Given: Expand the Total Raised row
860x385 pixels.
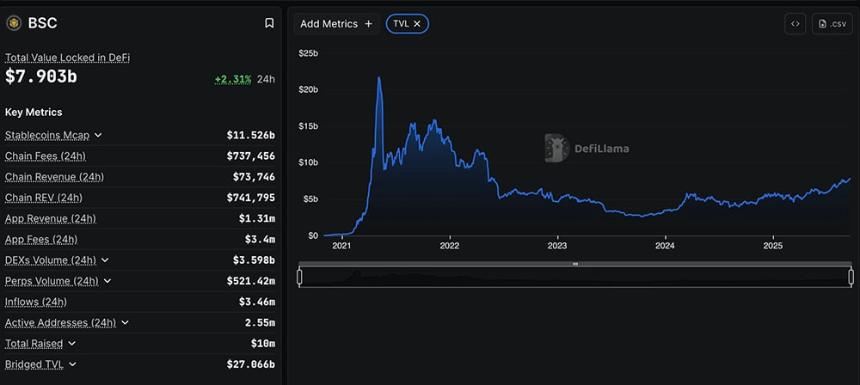Looking at the screenshot, I should 72,343.
